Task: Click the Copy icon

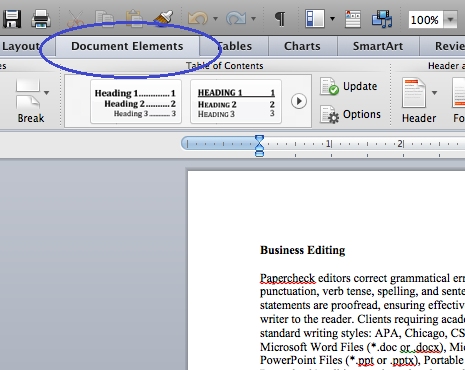Action: point(104,19)
